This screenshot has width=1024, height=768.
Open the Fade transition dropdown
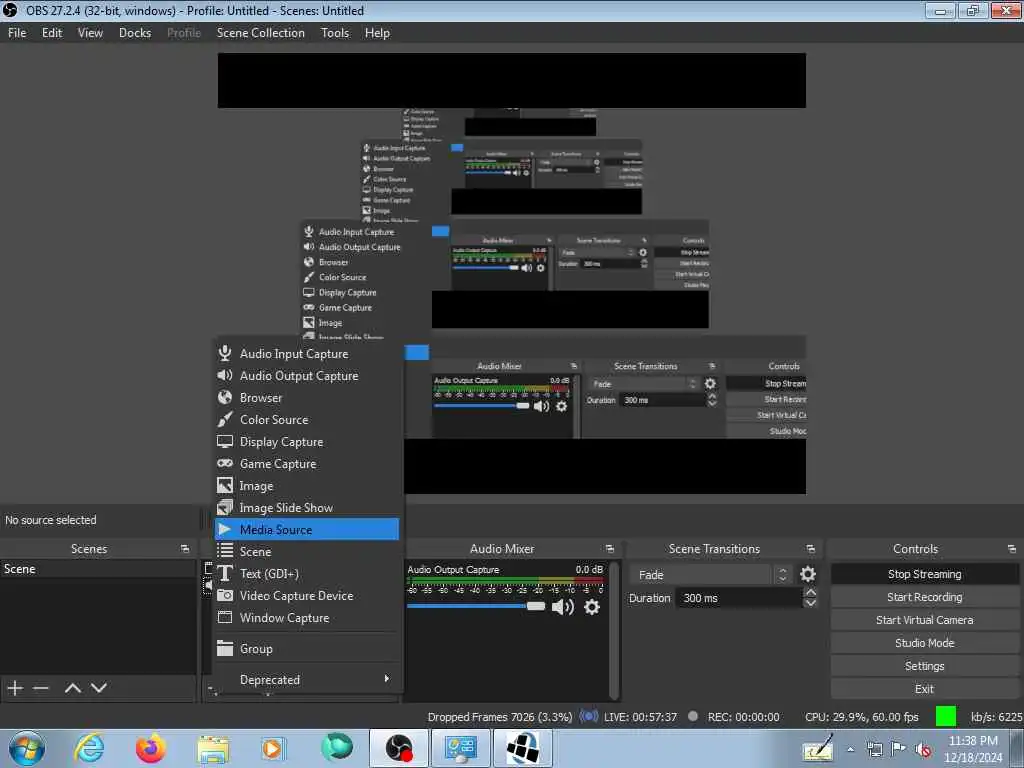(x=711, y=575)
